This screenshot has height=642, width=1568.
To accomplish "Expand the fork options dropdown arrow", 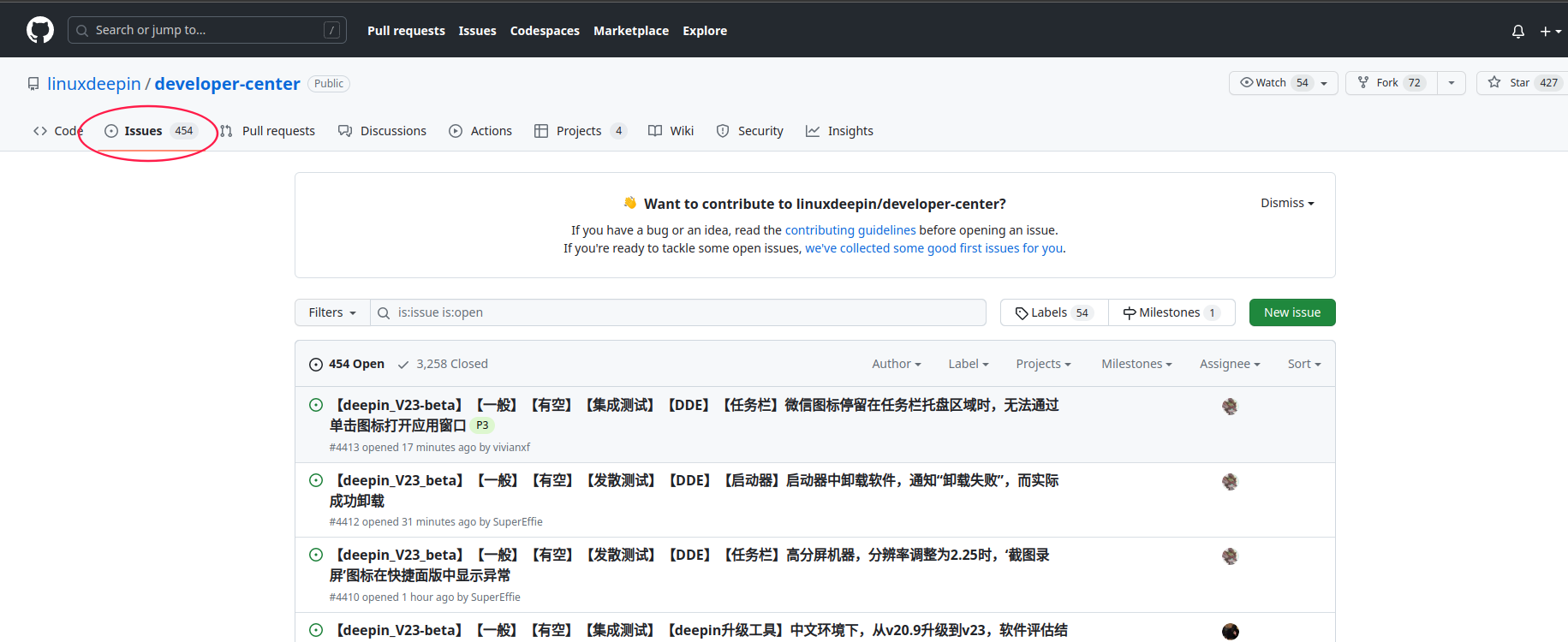I will 1452,83.
